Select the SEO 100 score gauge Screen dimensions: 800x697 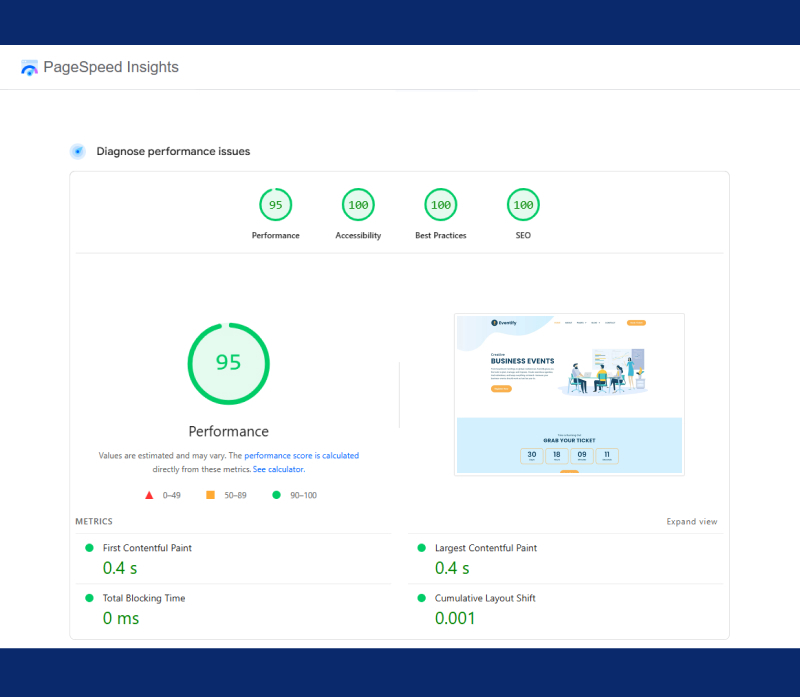click(522, 205)
